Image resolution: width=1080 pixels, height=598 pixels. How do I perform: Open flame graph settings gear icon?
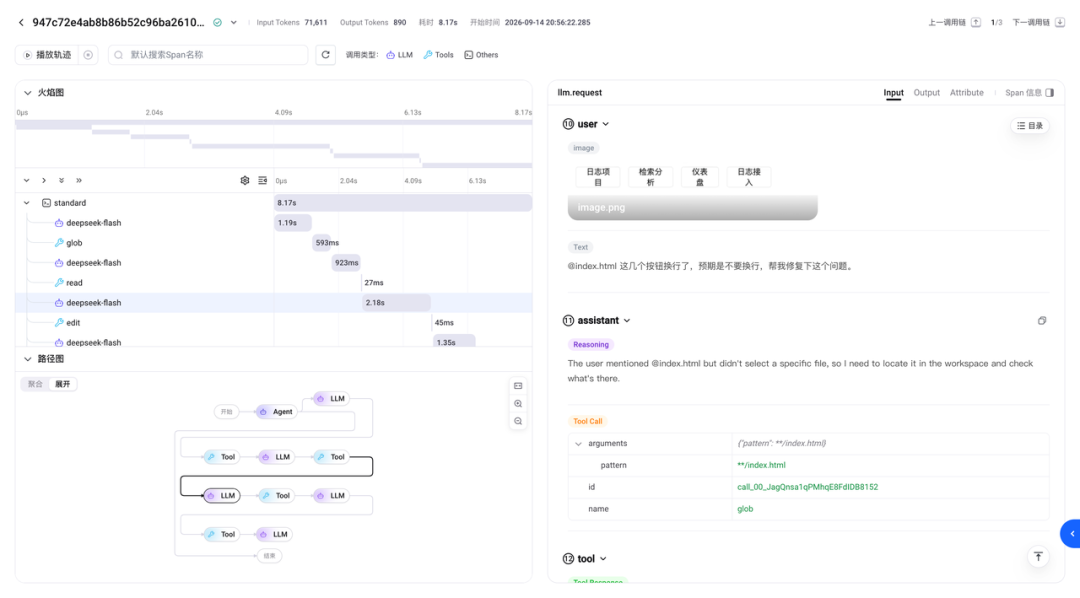pyautogui.click(x=245, y=181)
